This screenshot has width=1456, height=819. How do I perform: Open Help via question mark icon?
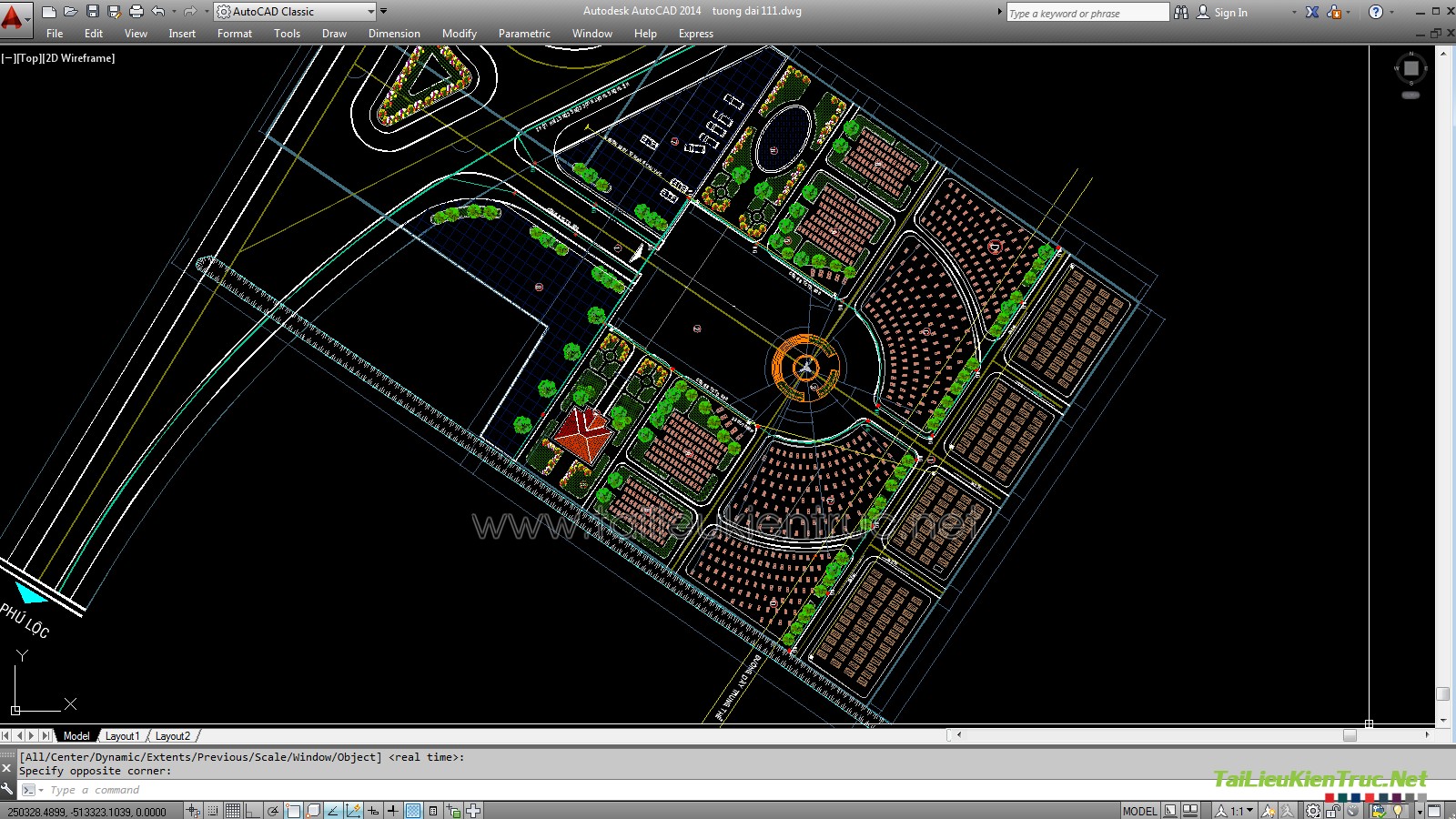(x=1376, y=12)
